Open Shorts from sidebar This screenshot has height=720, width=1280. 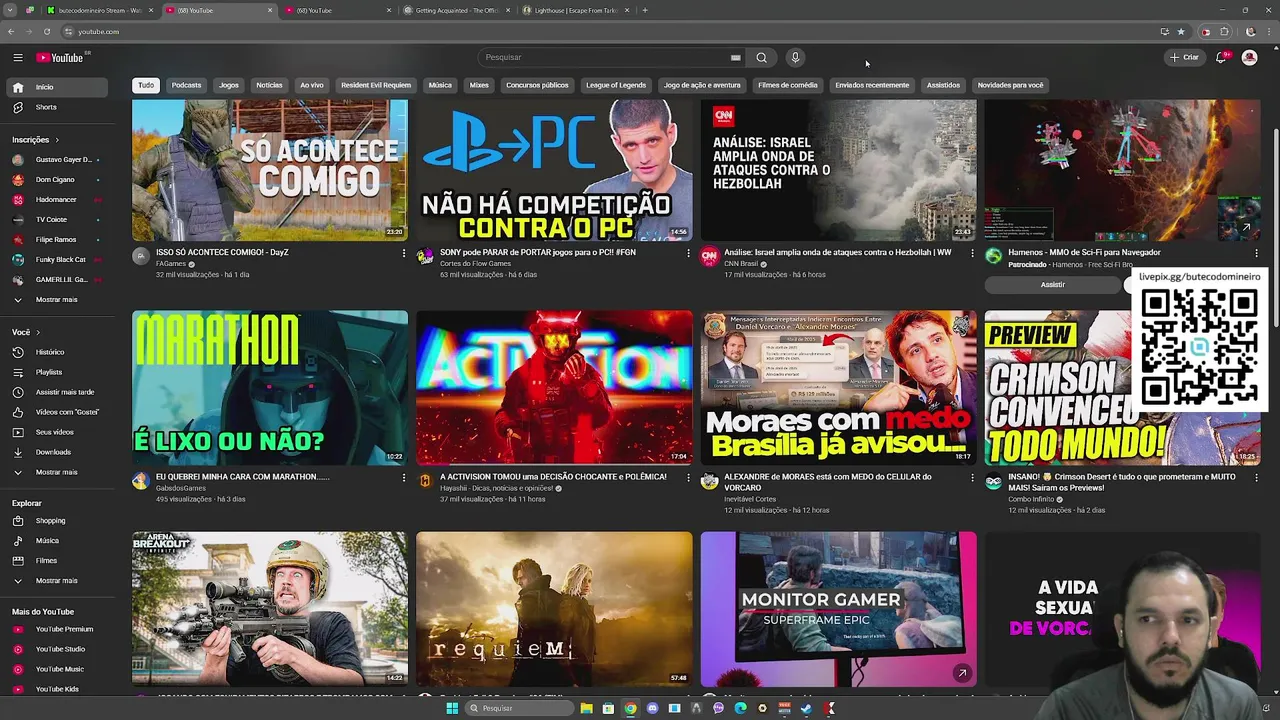(x=59, y=107)
